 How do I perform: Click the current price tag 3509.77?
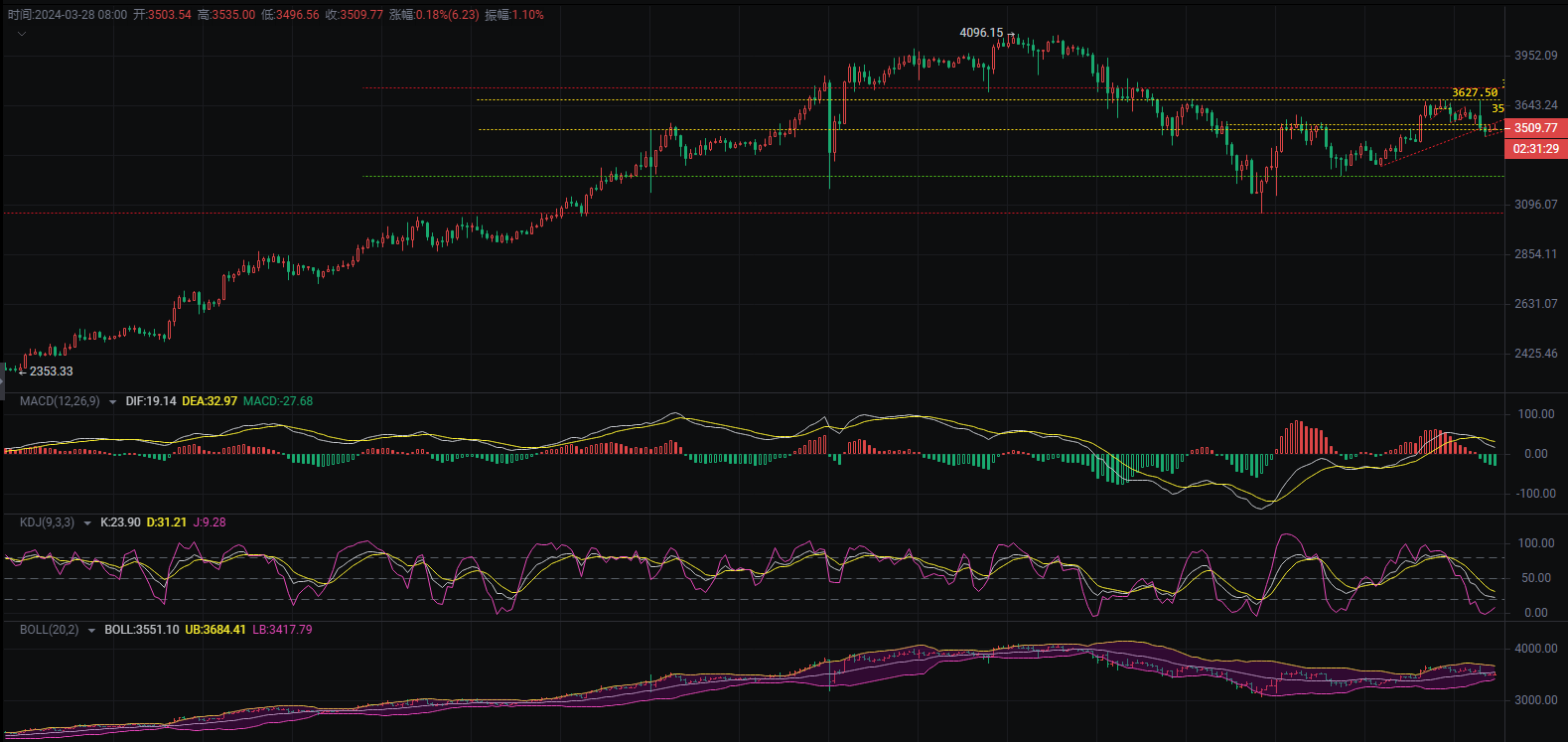coord(1535,128)
